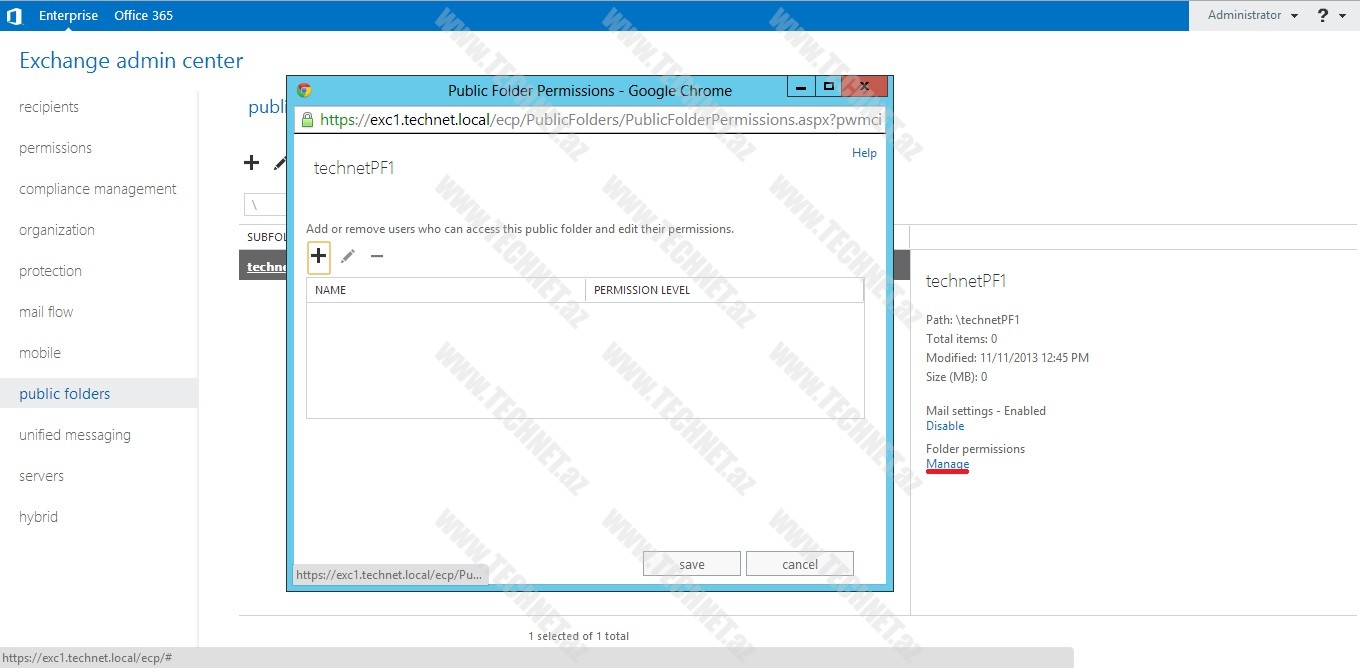Viewport: 1360px width, 668px height.
Task: Click the green padlock in address bar
Action: (307, 120)
